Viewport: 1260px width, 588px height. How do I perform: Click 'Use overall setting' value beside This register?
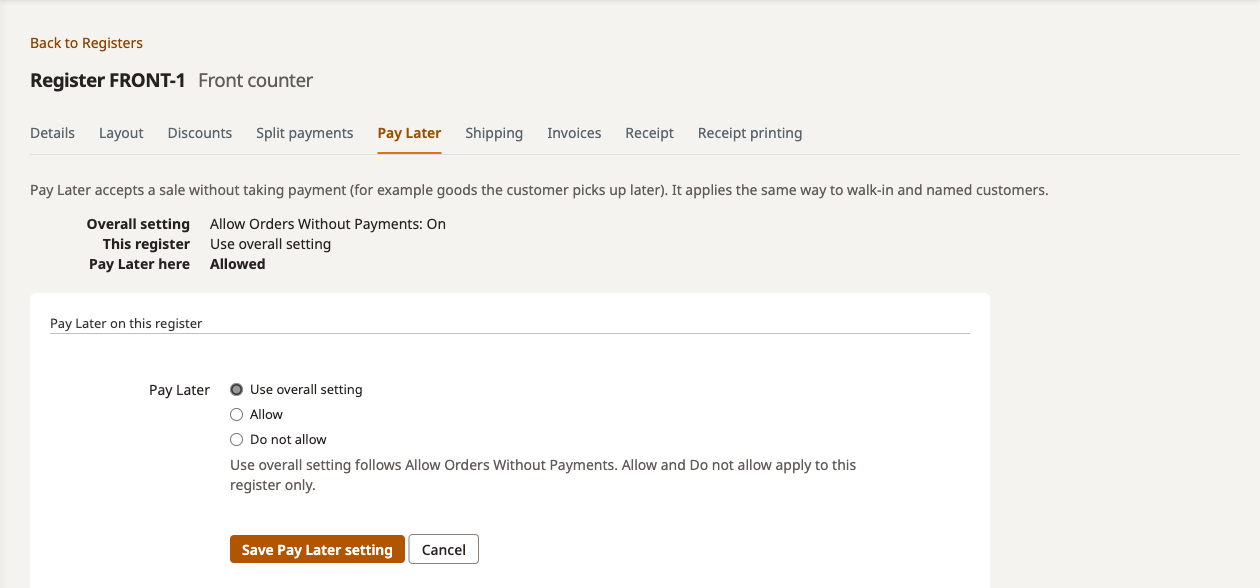[x=270, y=244]
